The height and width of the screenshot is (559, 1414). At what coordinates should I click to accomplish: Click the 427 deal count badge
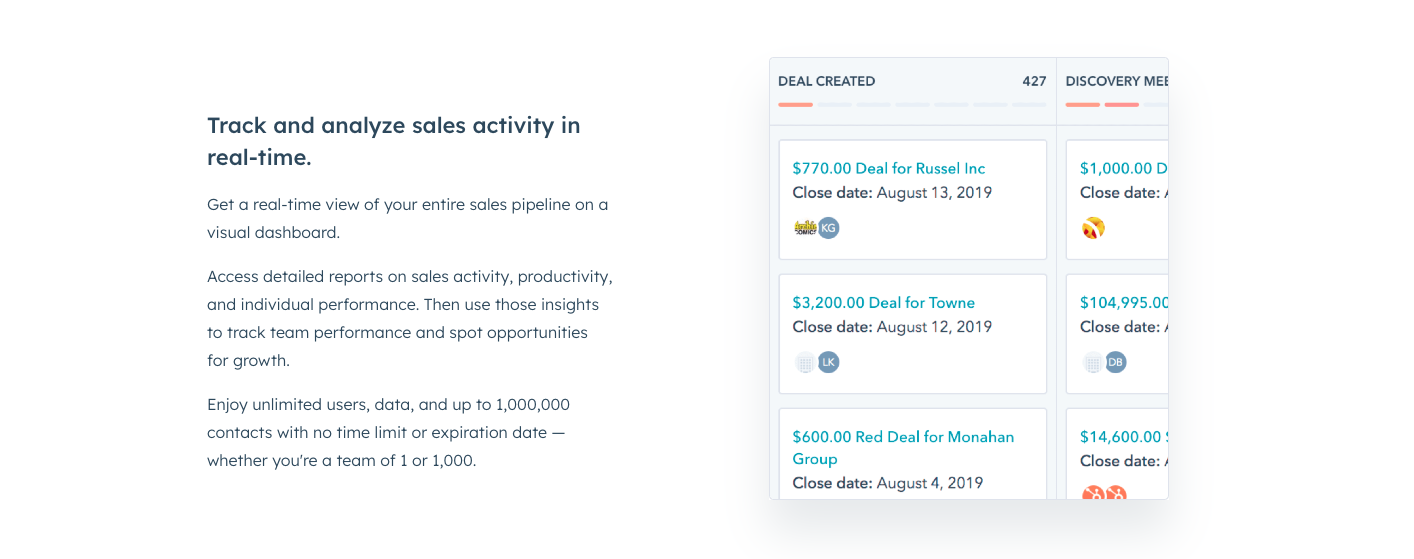click(x=1034, y=81)
